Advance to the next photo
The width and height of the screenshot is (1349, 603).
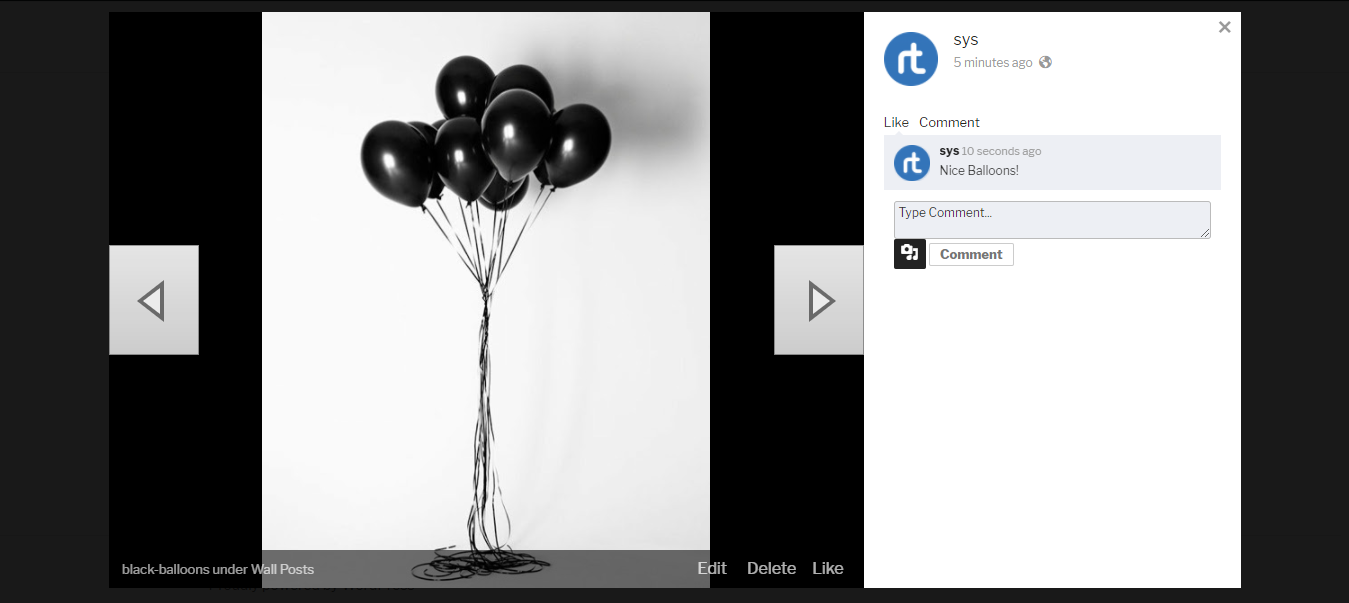pyautogui.click(x=819, y=300)
